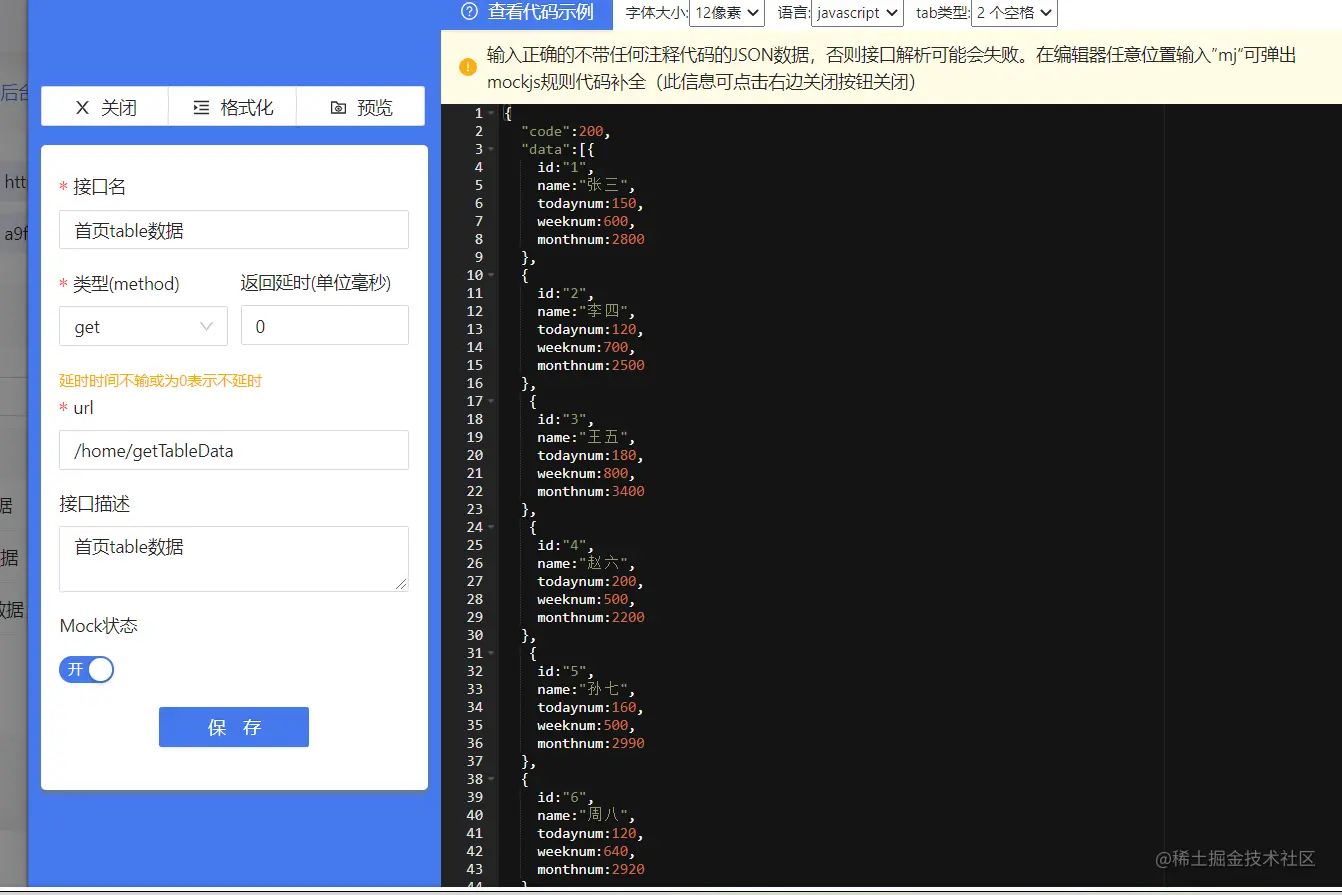Click the code line "code":200
The image size is (1342, 895).
tap(565, 131)
